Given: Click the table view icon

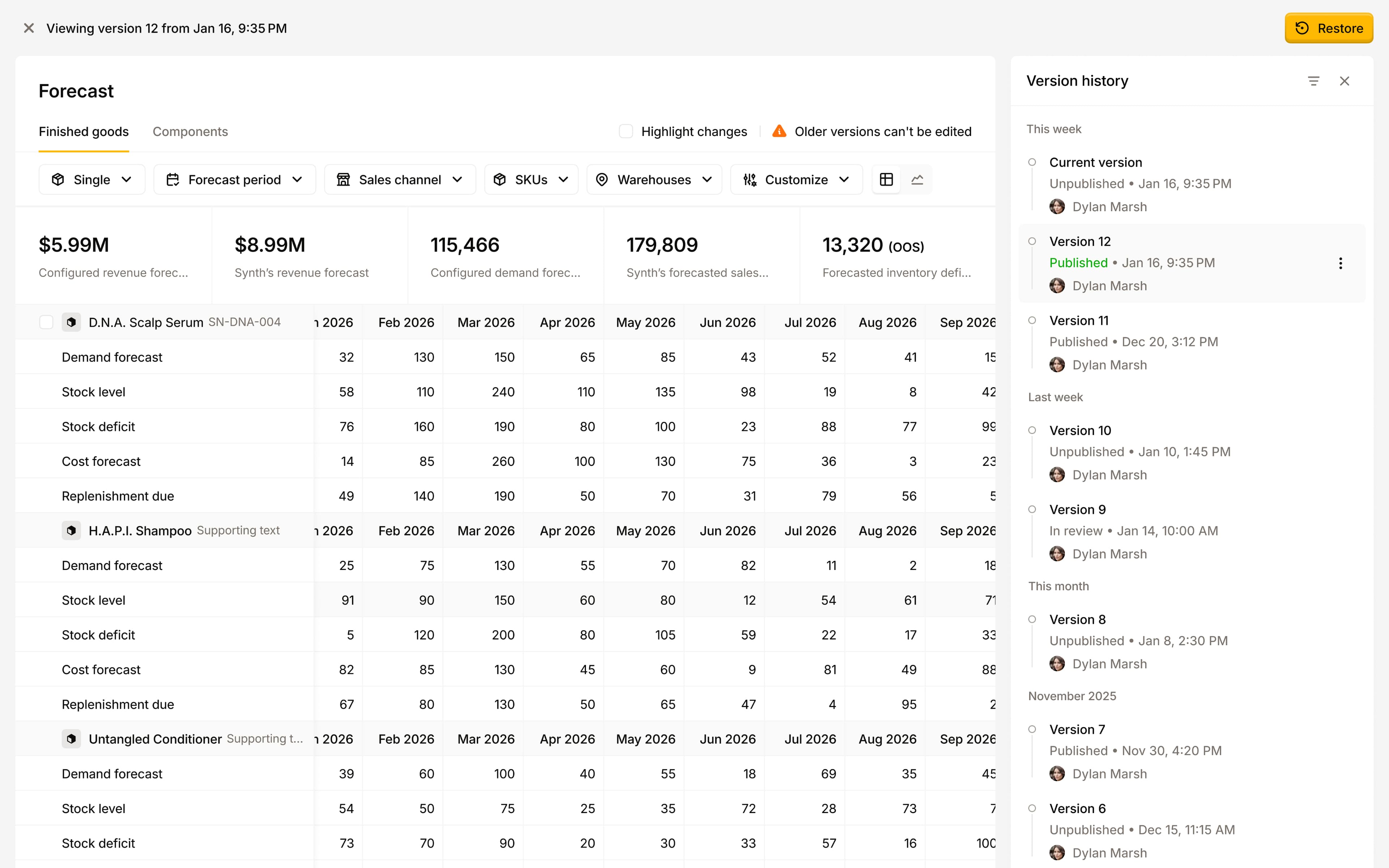Looking at the screenshot, I should point(885,180).
